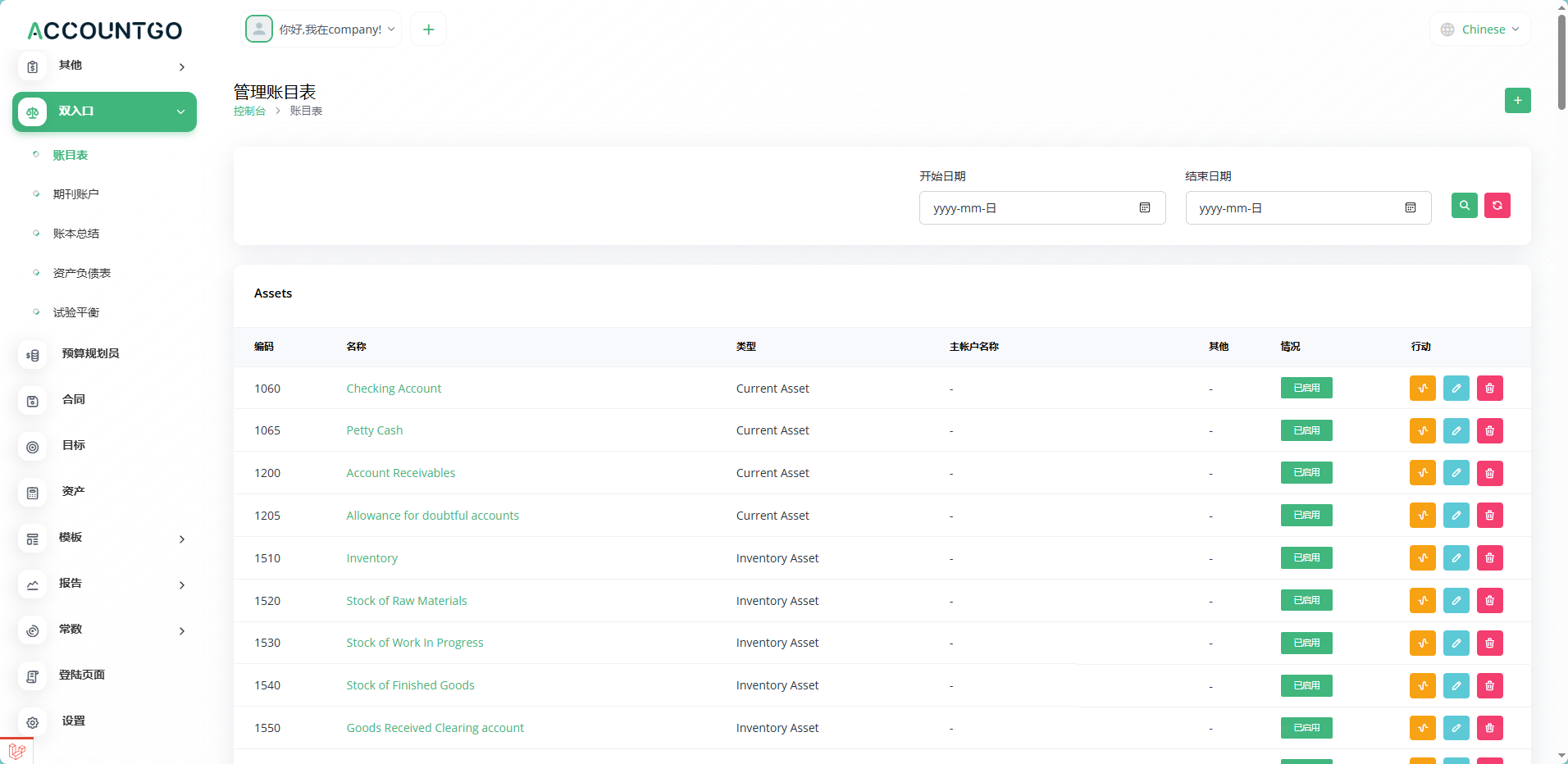
Task: Select 期刊账户 from the sidebar
Action: tap(75, 194)
